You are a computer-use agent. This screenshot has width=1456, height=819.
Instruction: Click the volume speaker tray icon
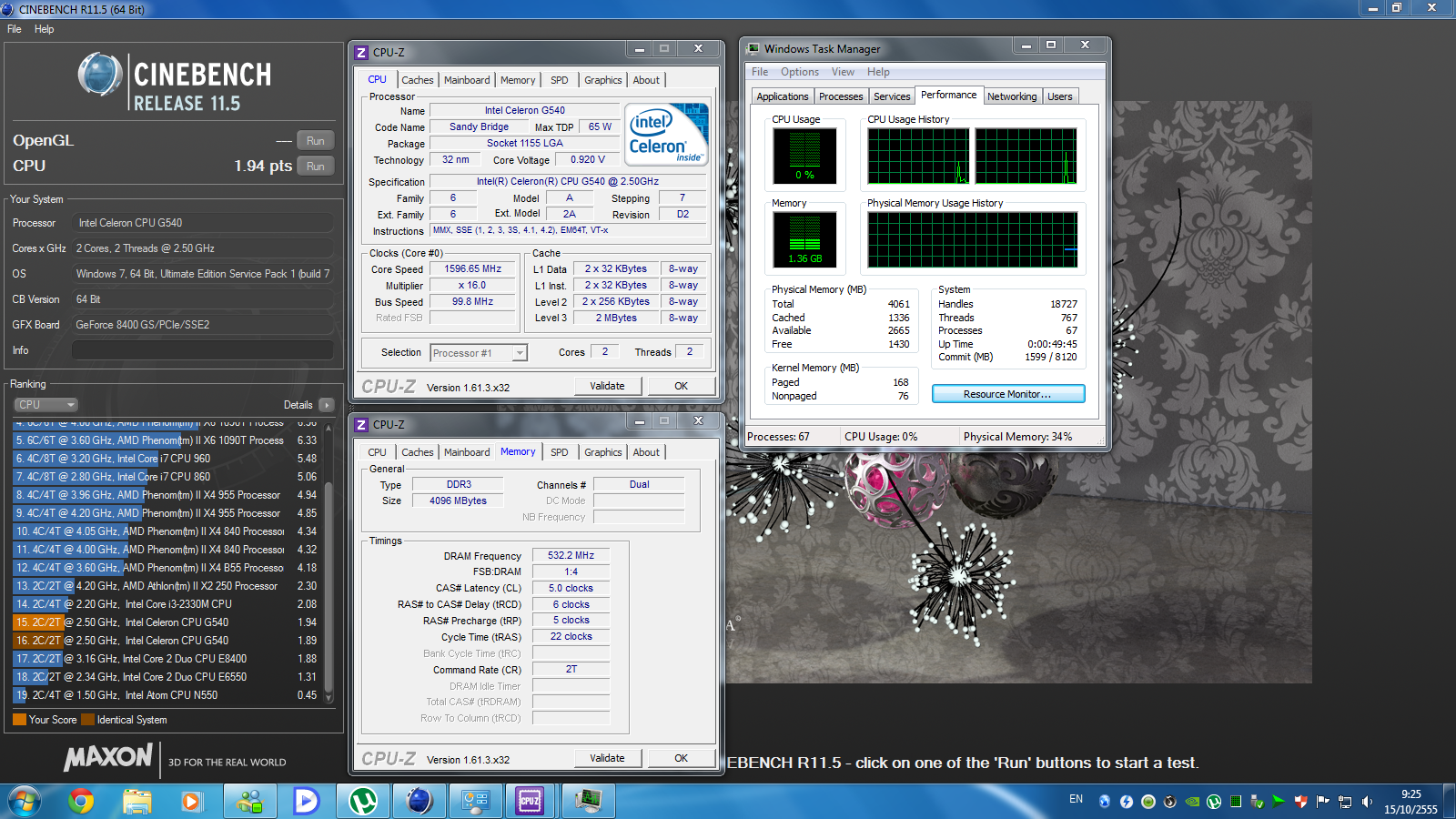point(1367,802)
